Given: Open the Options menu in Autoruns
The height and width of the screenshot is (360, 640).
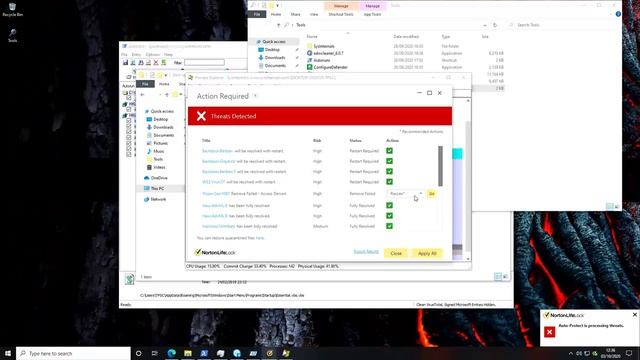Looking at the screenshot, I should pos(153,54).
